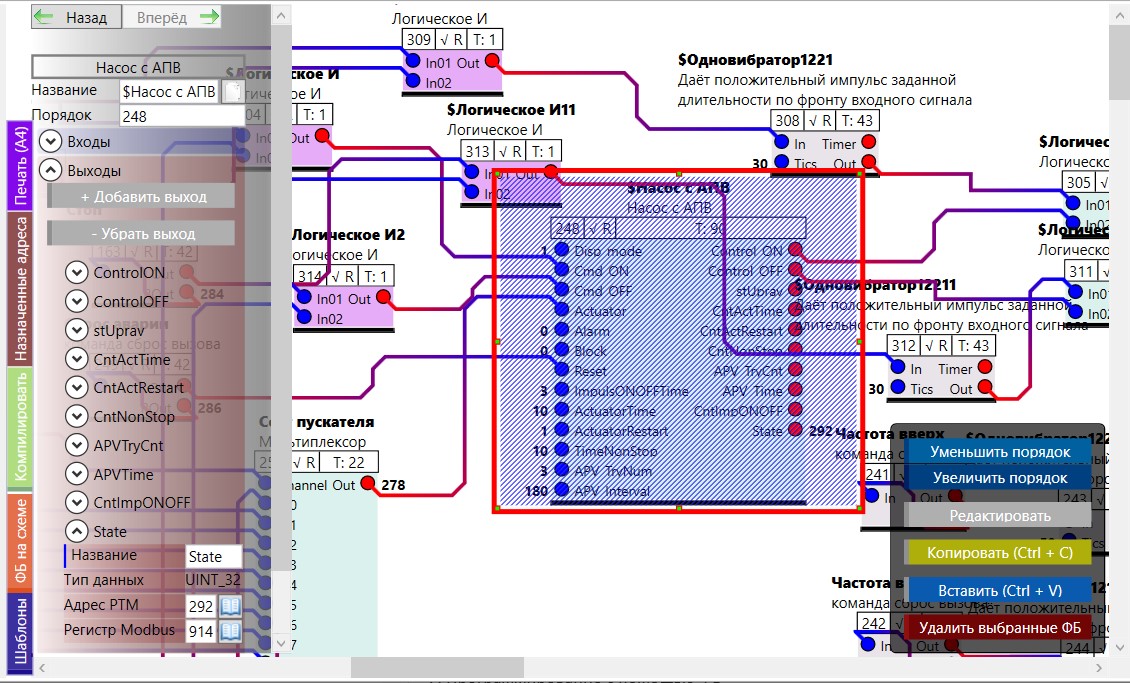Click Удалить выбранные ФБ button
The height and width of the screenshot is (683, 1130).
click(999, 628)
